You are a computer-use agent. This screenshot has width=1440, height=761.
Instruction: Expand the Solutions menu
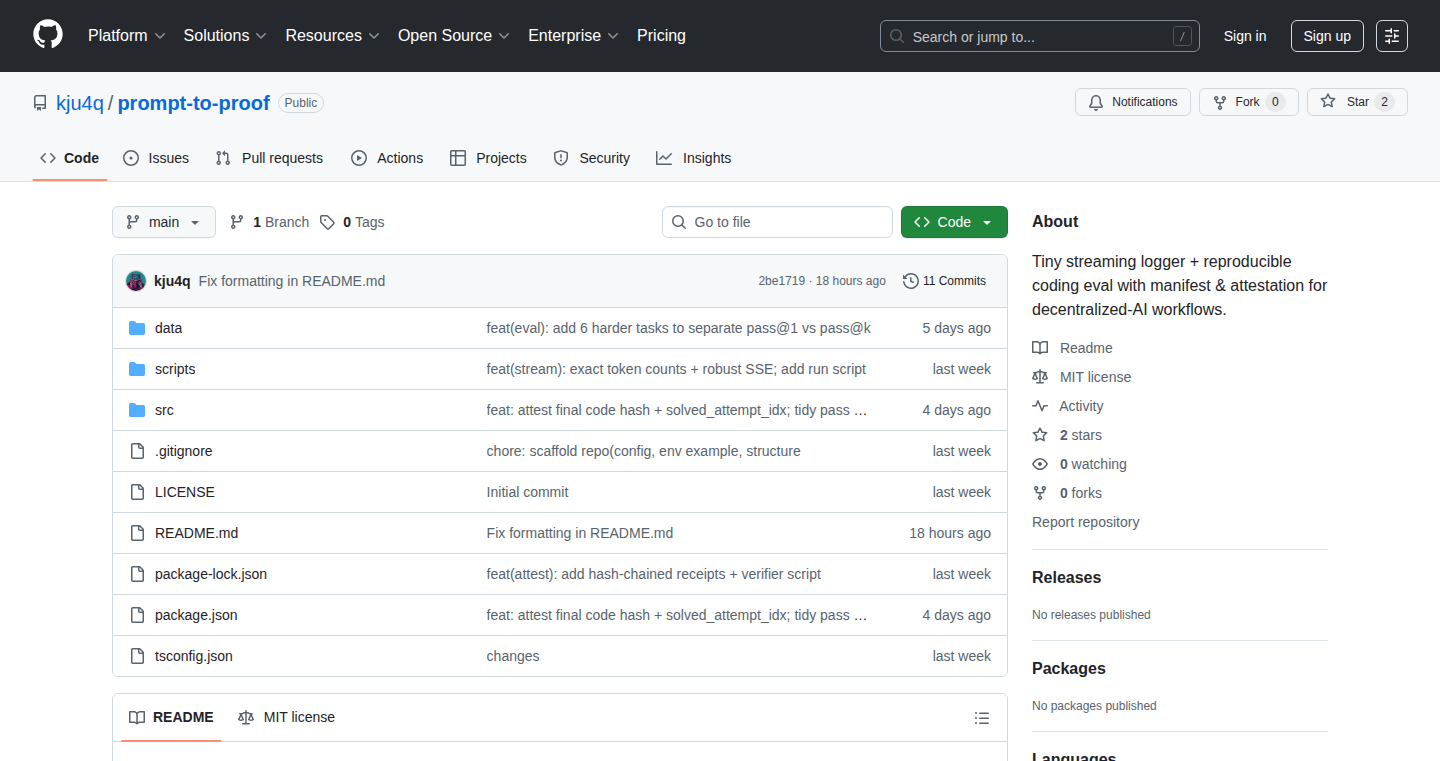click(225, 35)
